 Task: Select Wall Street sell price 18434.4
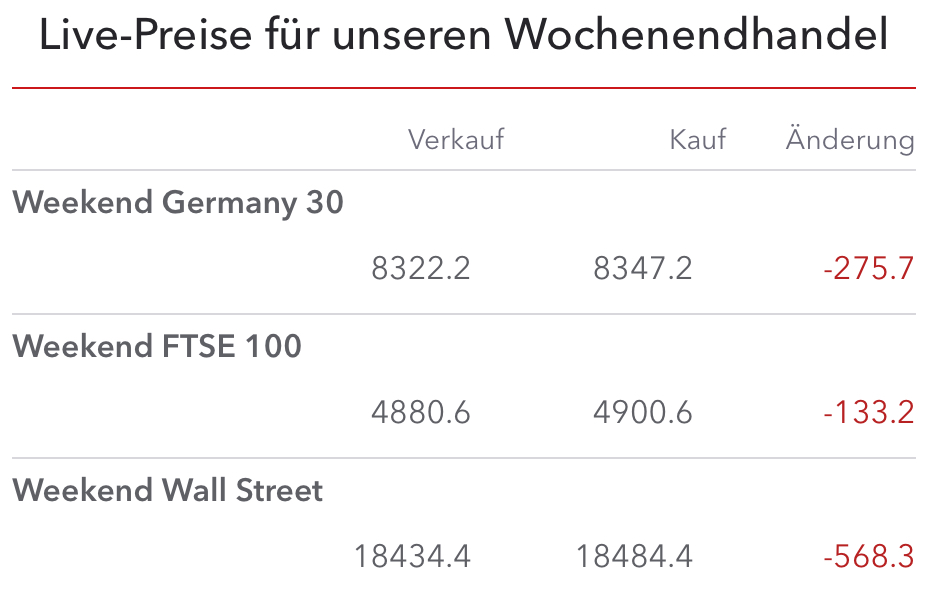coord(412,556)
